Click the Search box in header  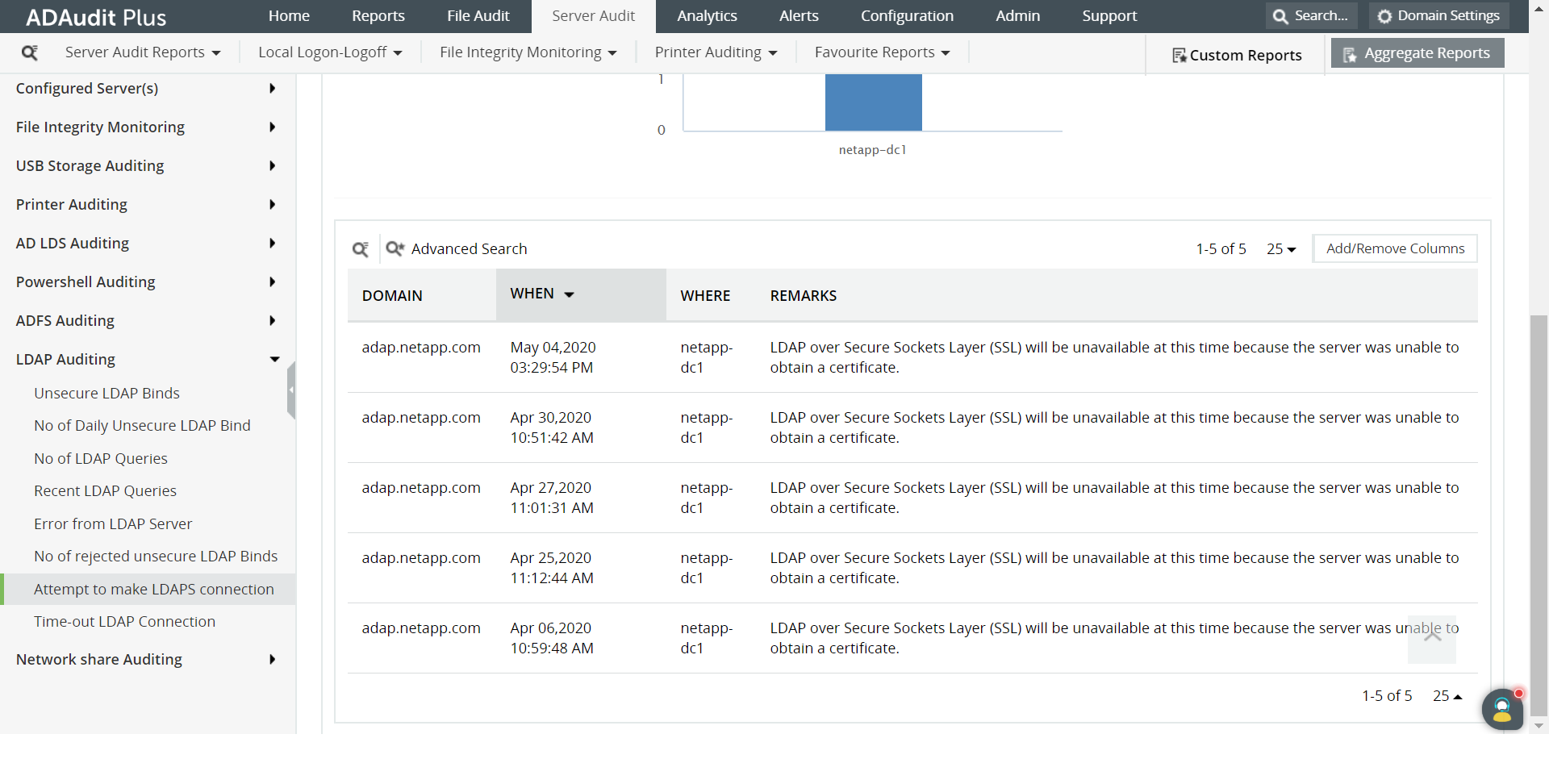tap(1312, 16)
